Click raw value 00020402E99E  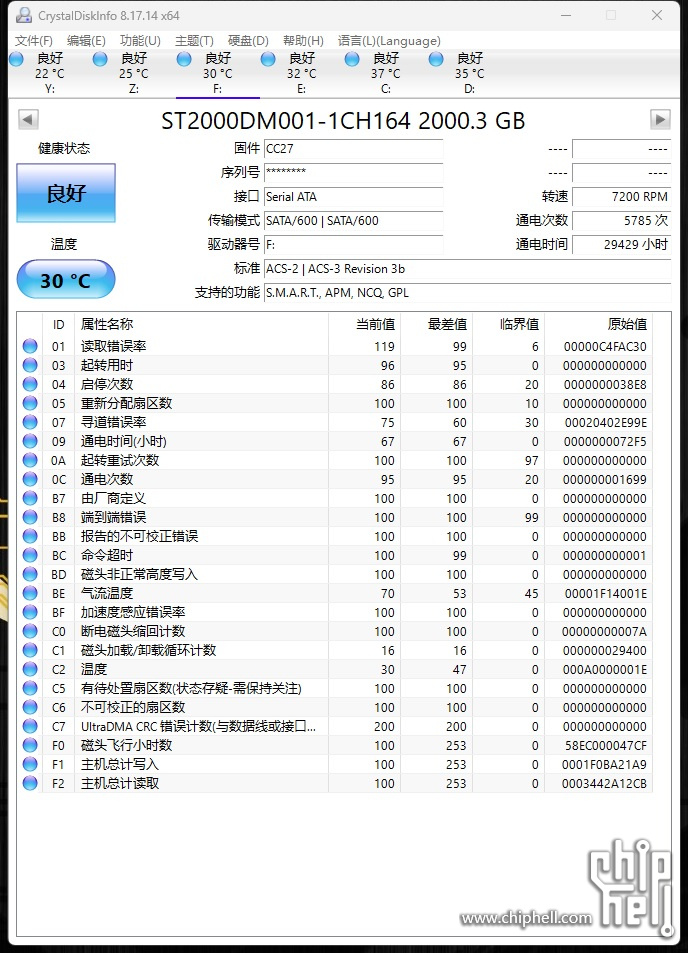(605, 422)
